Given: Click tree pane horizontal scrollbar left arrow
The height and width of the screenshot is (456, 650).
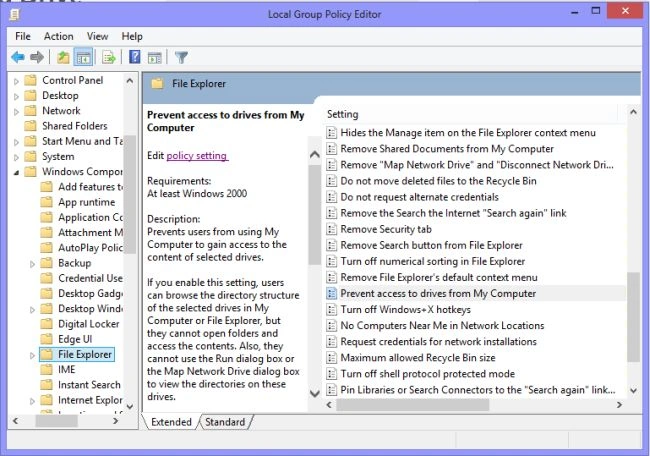Looking at the screenshot, I should [x=15, y=421].
